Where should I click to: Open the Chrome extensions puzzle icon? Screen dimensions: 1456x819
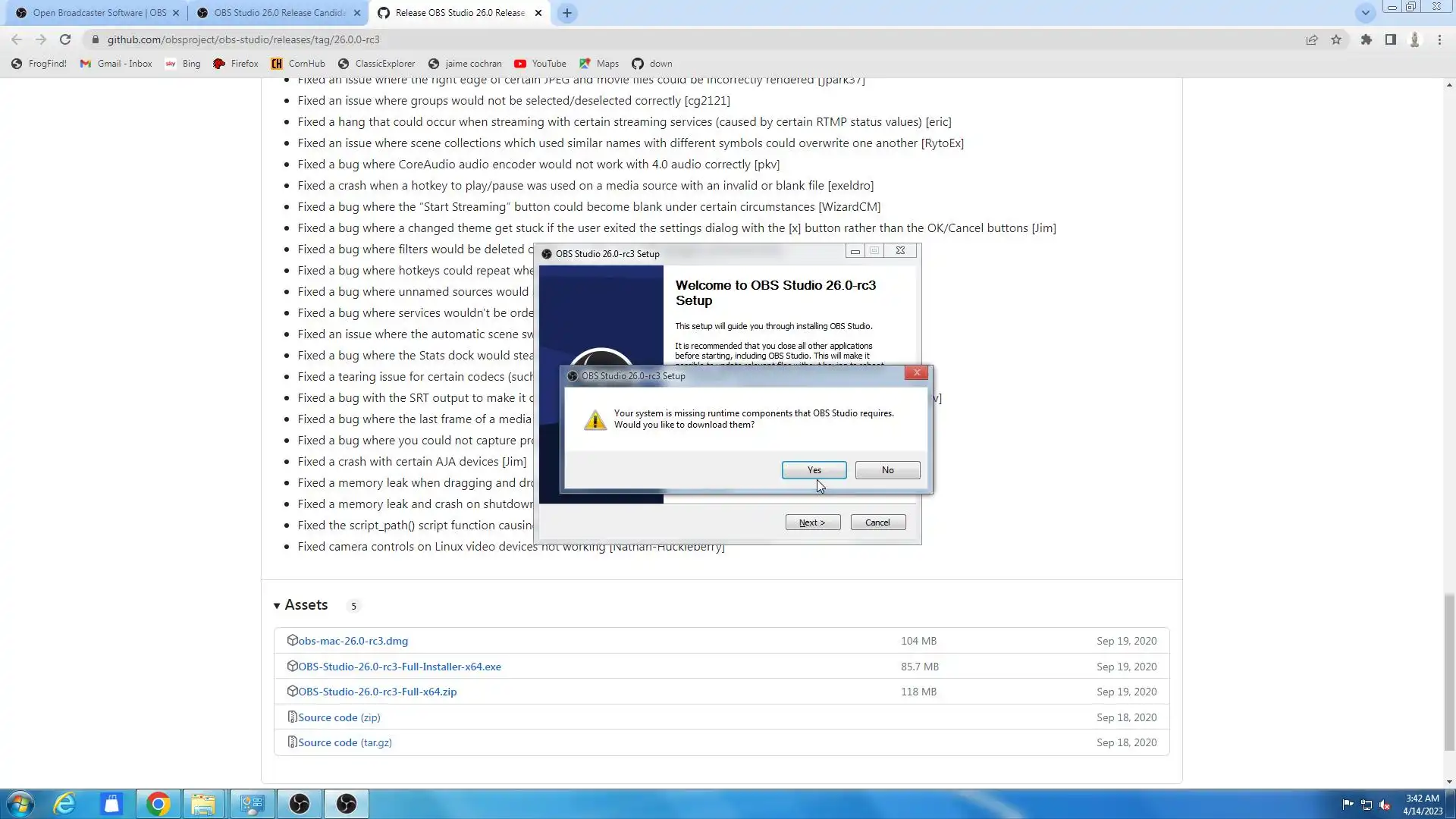coord(1366,39)
